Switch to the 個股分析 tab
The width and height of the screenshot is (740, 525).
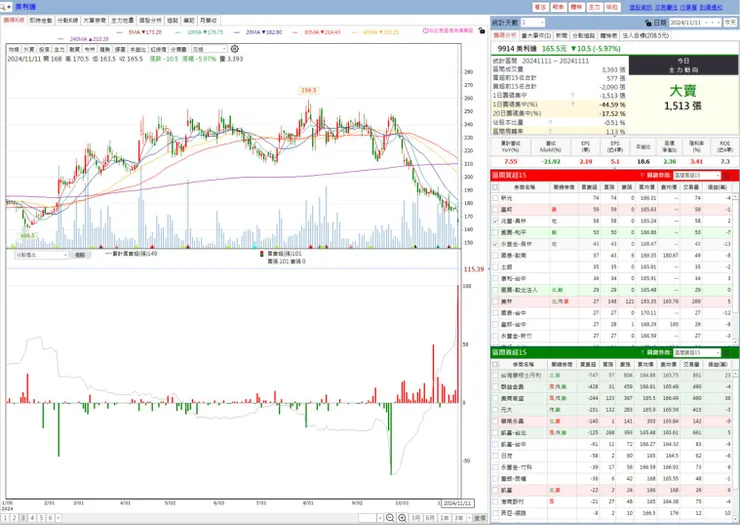tap(150, 21)
